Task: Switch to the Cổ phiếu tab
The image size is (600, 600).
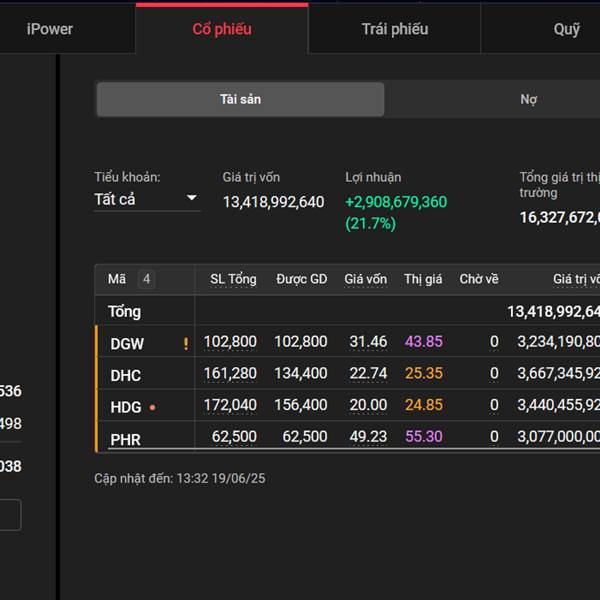Action: pos(222,29)
